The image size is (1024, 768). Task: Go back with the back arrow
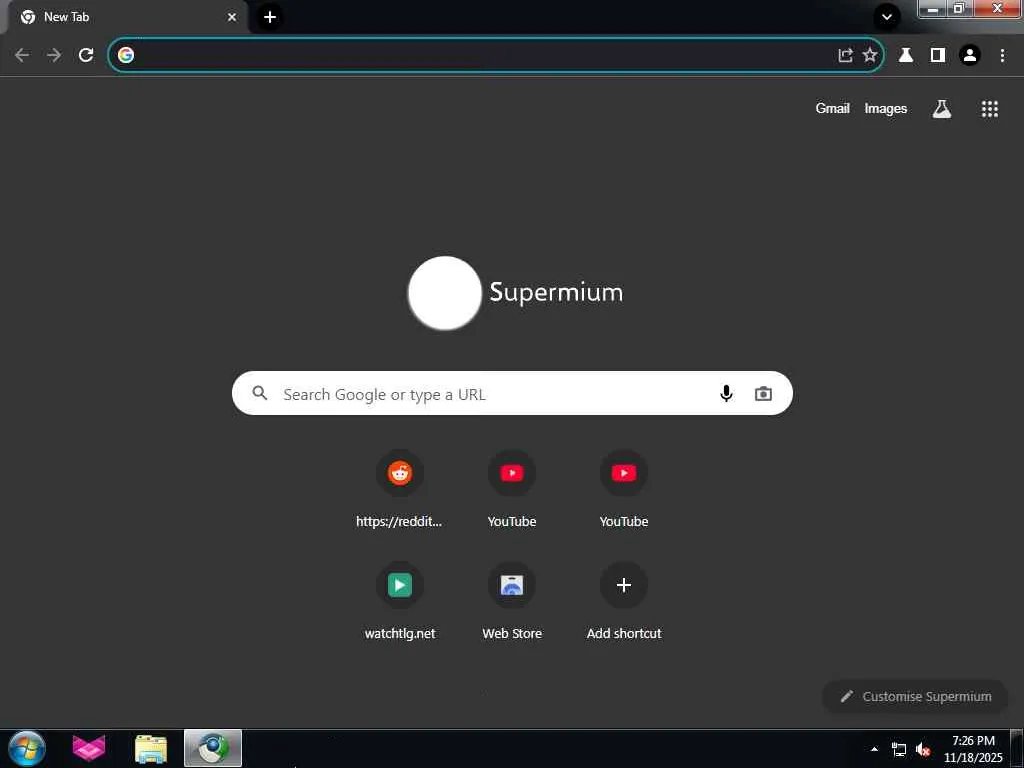tap(22, 55)
